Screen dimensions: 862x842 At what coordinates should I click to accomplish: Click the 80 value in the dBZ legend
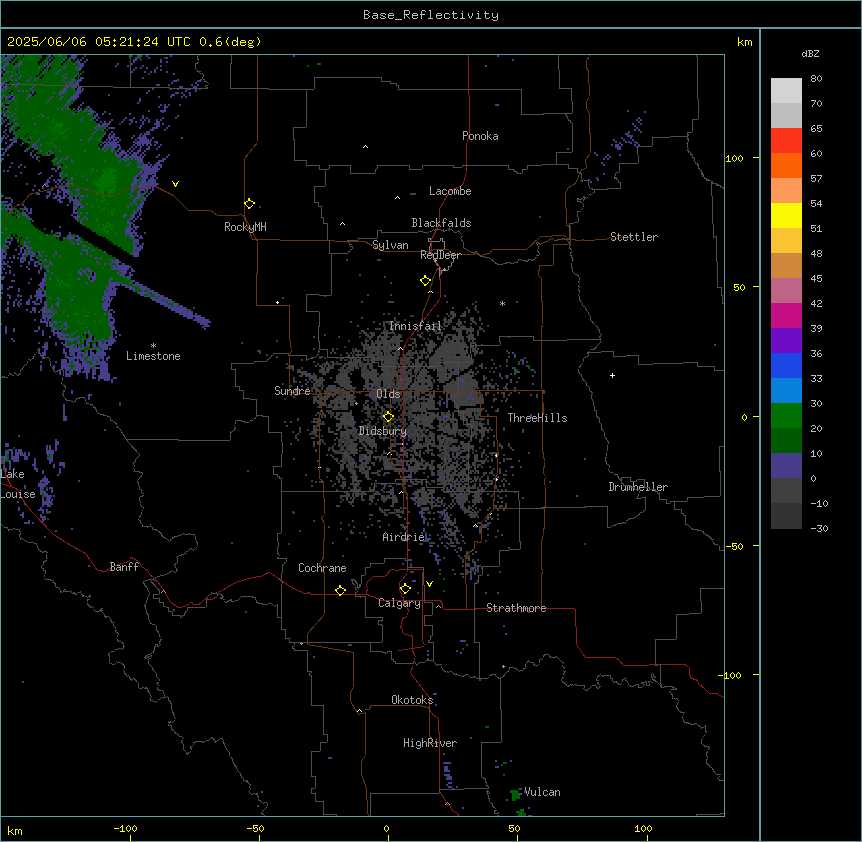coord(816,79)
